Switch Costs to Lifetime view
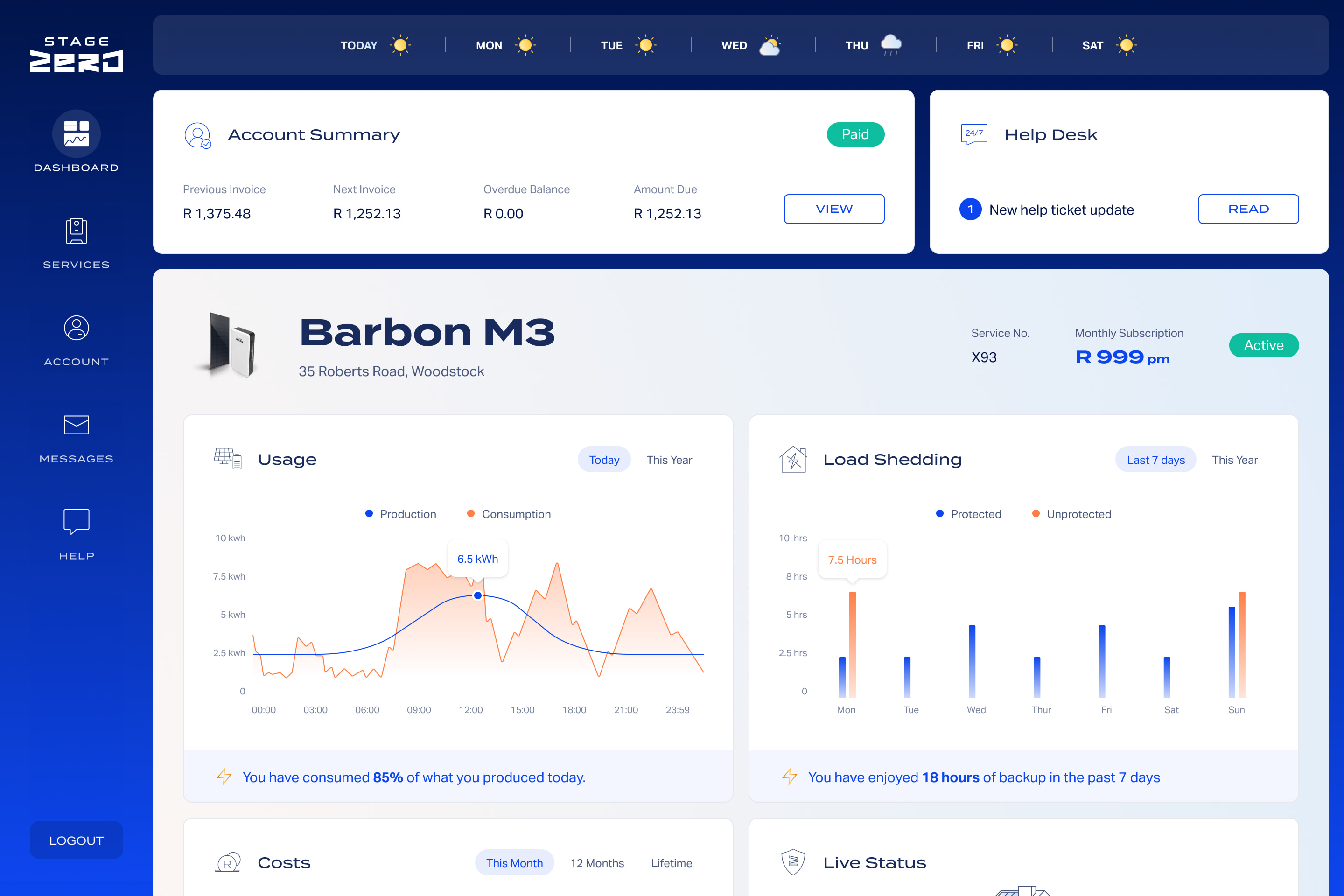This screenshot has height=896, width=1344. click(672, 863)
